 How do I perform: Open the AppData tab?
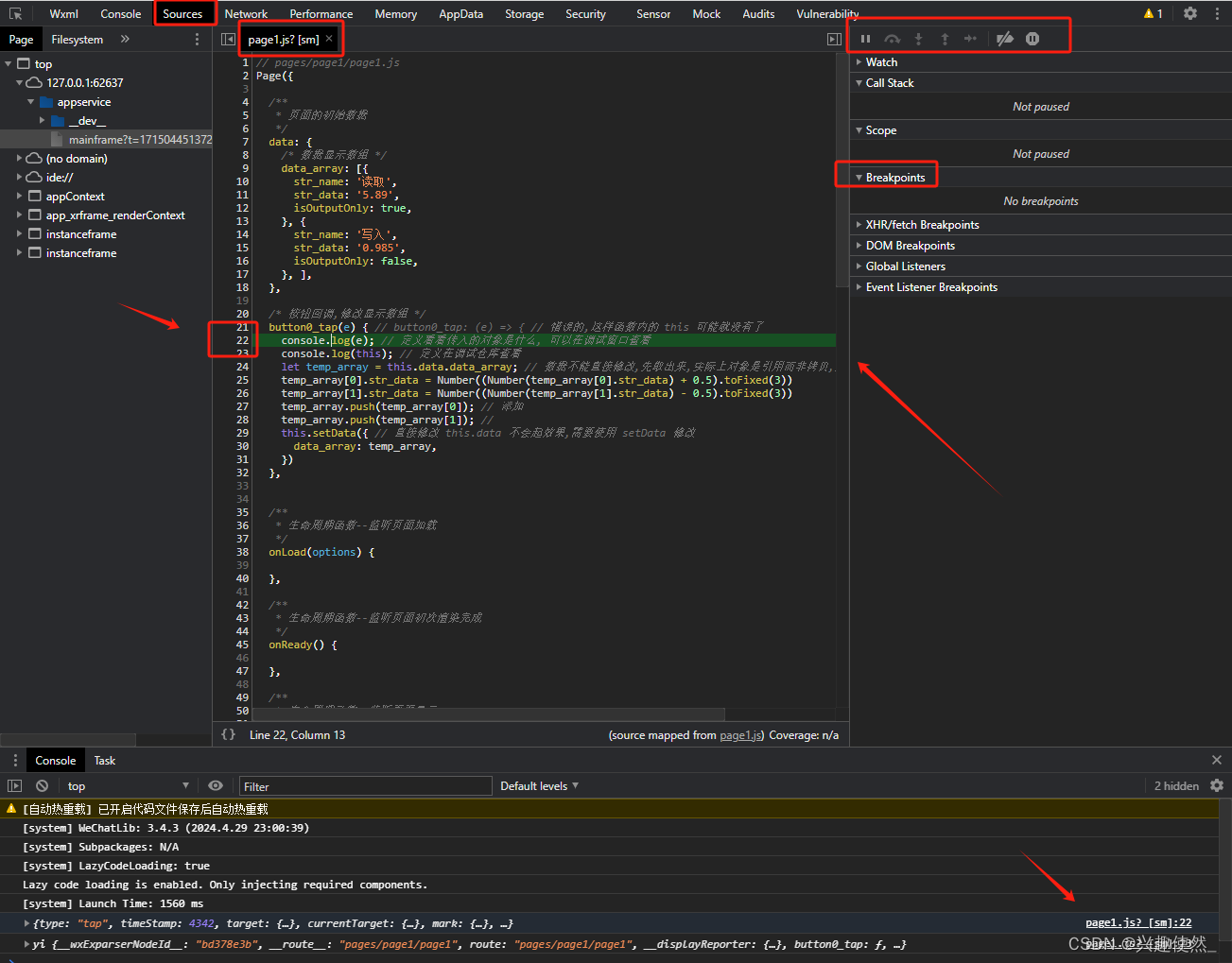point(461,13)
